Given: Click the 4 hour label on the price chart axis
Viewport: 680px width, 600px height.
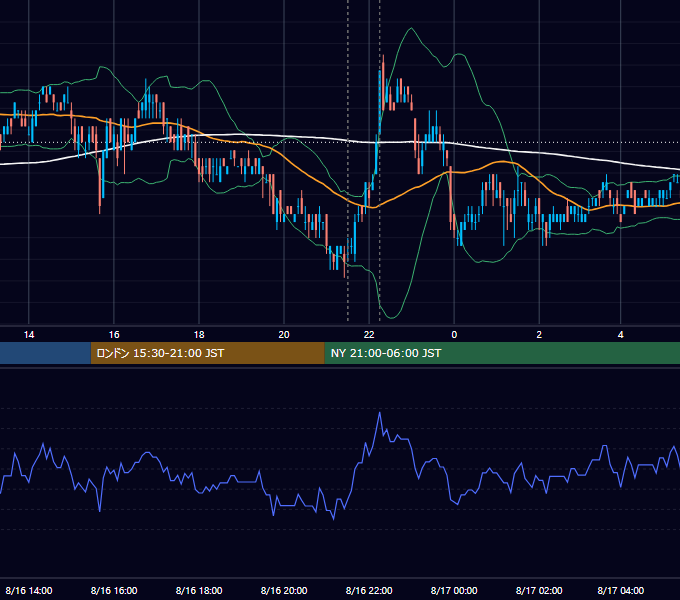Looking at the screenshot, I should (x=621, y=335).
